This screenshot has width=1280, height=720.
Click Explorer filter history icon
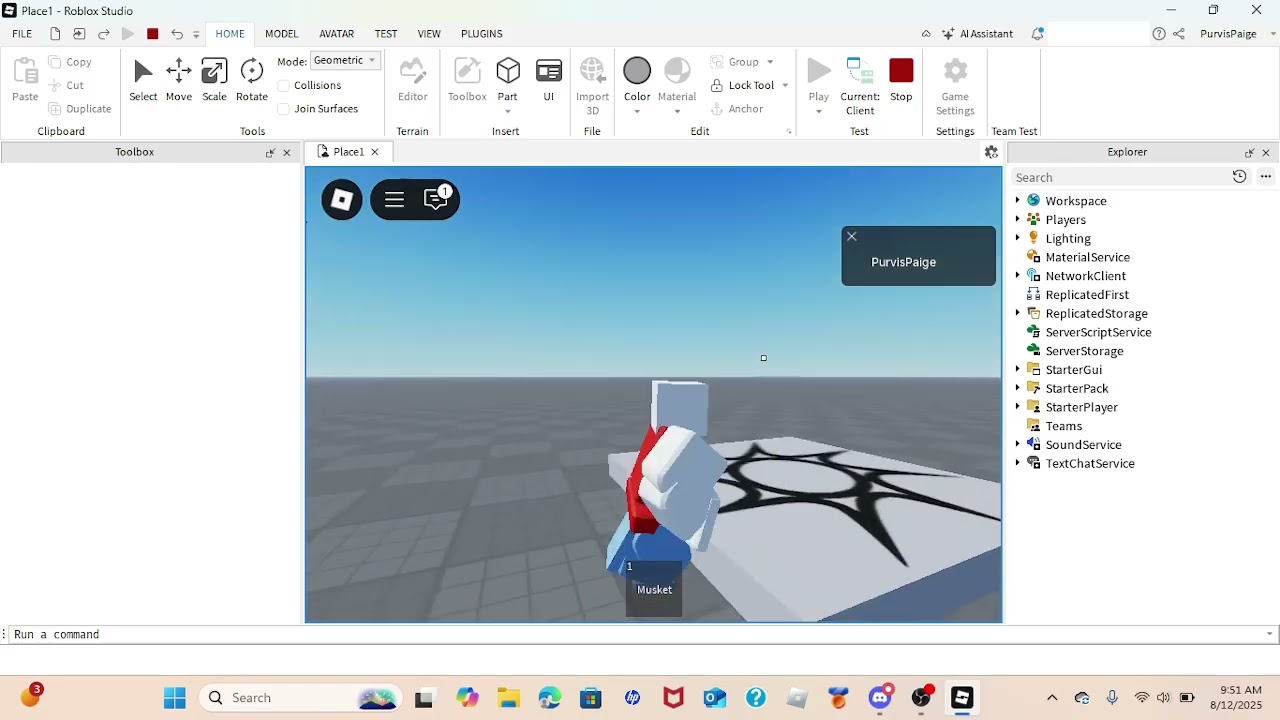[1239, 177]
